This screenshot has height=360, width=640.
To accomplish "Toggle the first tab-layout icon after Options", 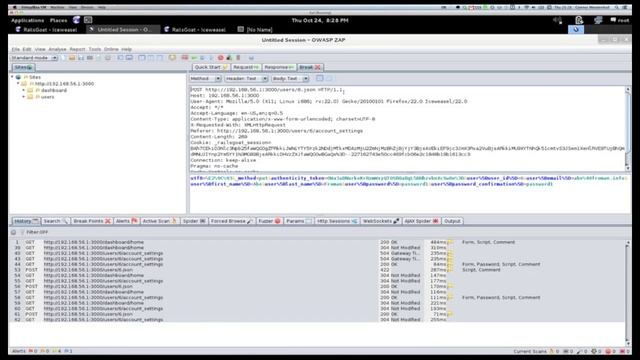I will coord(120,58).
